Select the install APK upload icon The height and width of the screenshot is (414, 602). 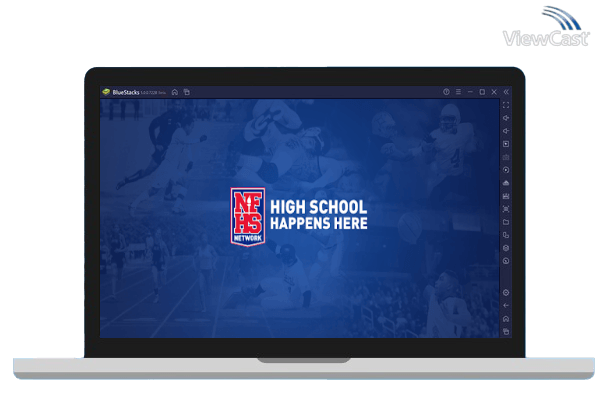[506, 183]
